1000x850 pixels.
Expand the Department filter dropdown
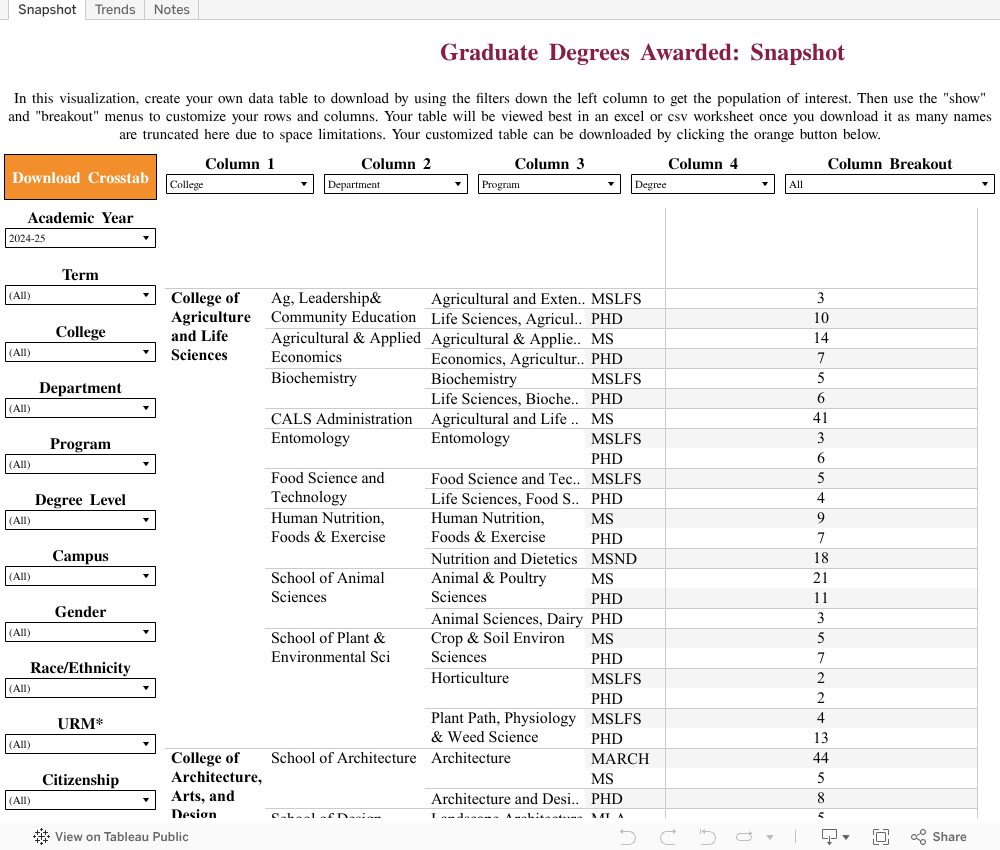[80, 408]
